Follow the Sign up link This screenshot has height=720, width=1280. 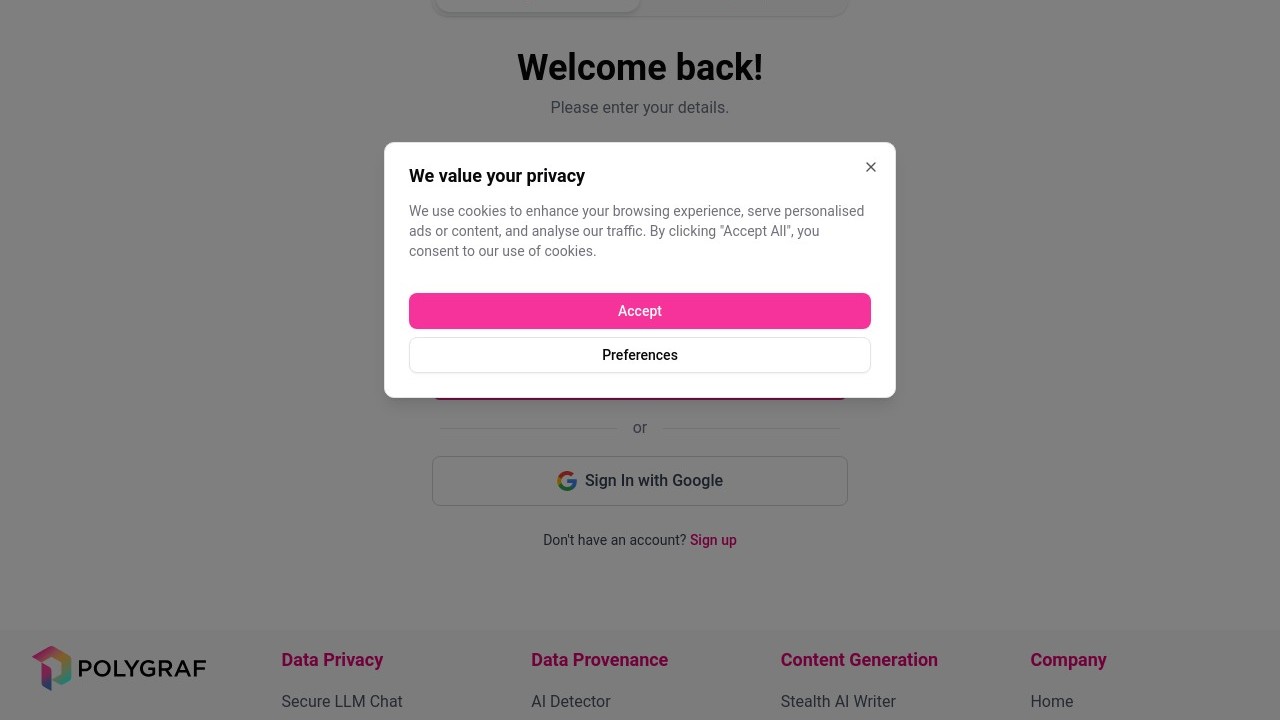click(713, 540)
